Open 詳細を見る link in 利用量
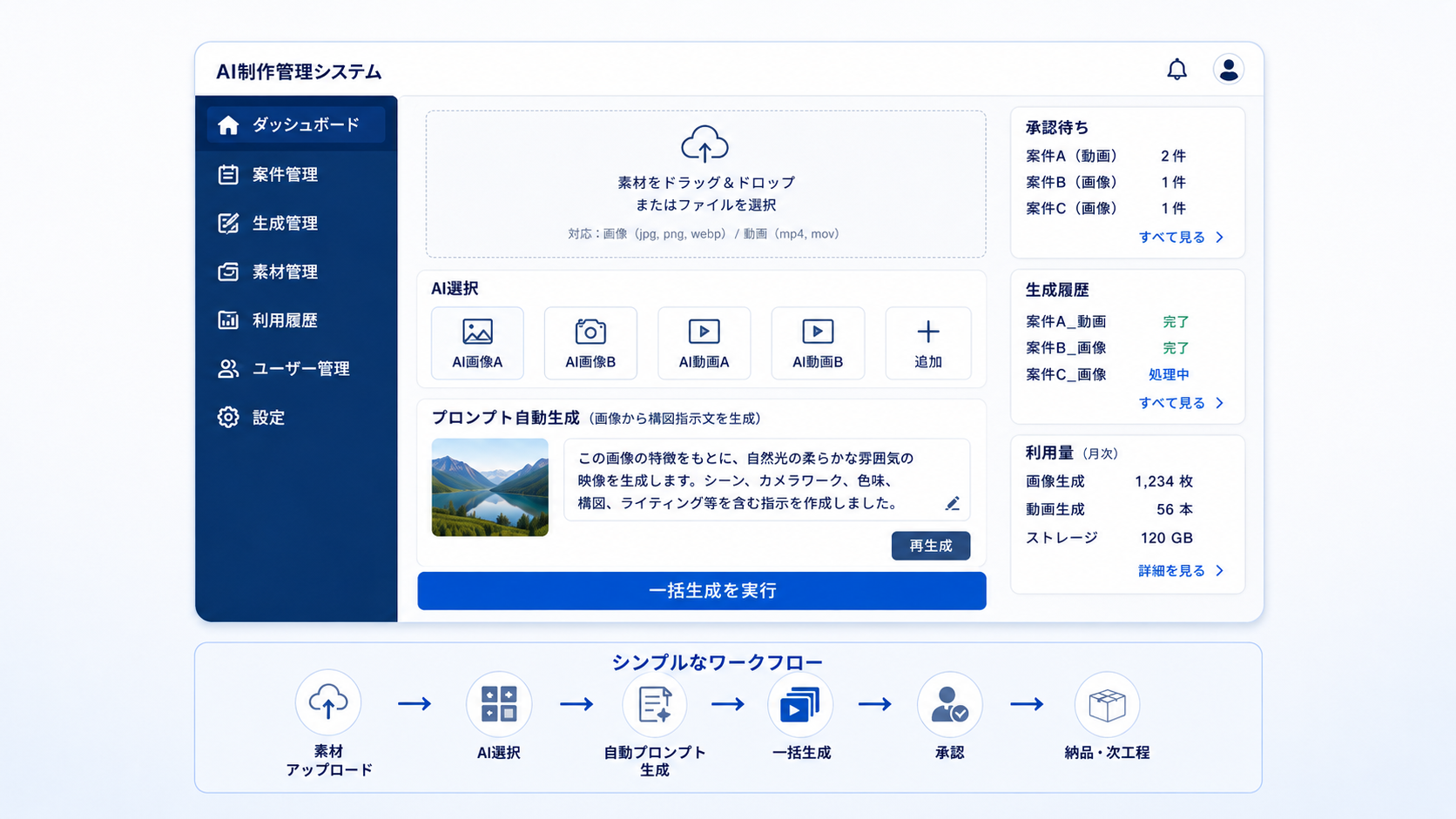This screenshot has height=819, width=1456. tap(1172, 571)
